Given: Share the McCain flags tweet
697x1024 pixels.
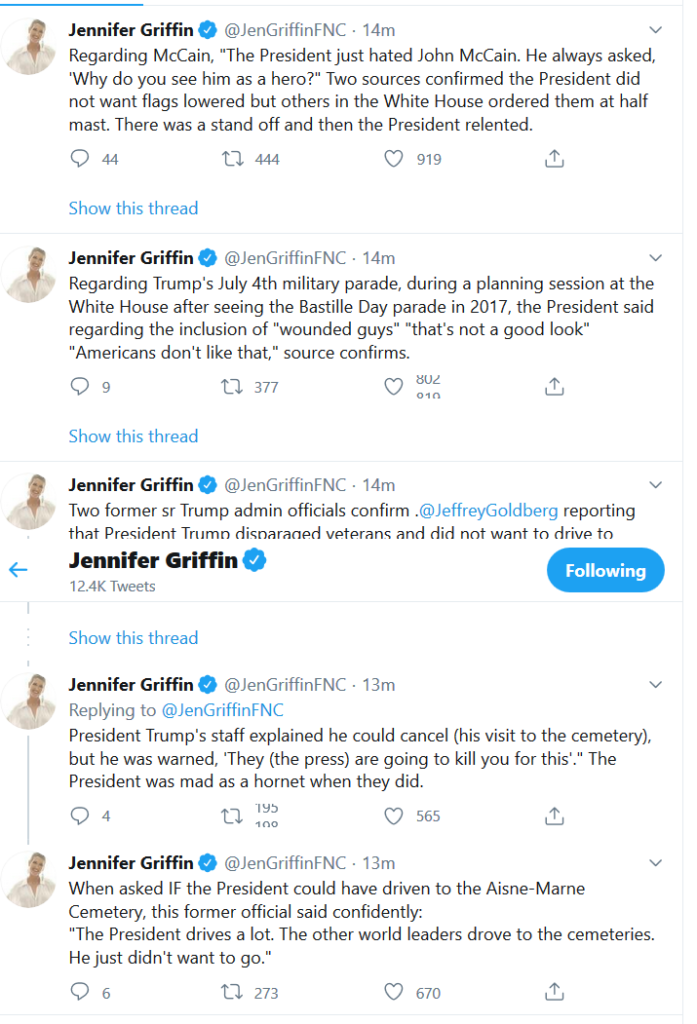Looking at the screenshot, I should coord(554,159).
